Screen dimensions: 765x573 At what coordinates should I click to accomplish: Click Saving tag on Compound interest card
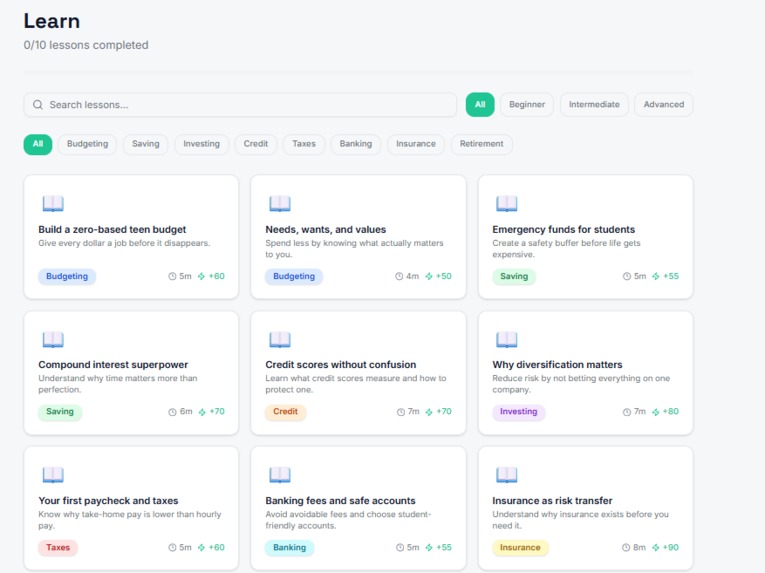tap(60, 412)
